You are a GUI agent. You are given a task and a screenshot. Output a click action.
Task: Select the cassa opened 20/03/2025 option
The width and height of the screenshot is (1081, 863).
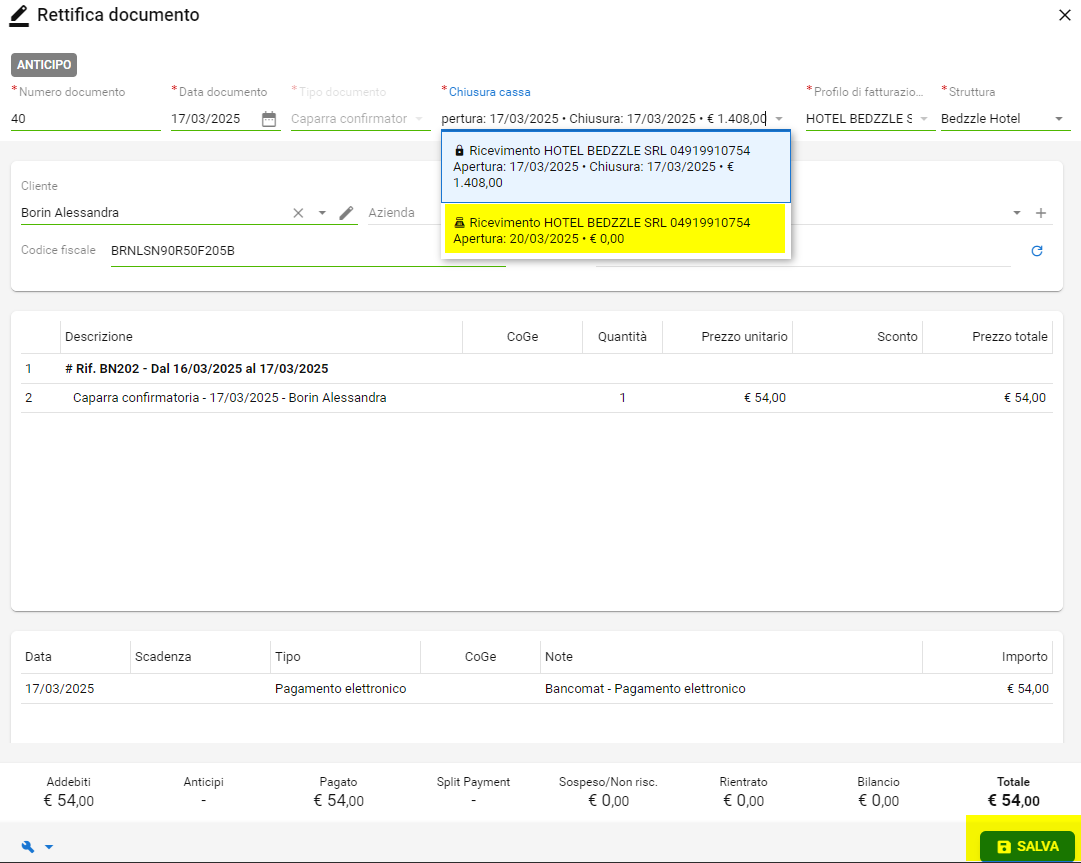click(615, 230)
